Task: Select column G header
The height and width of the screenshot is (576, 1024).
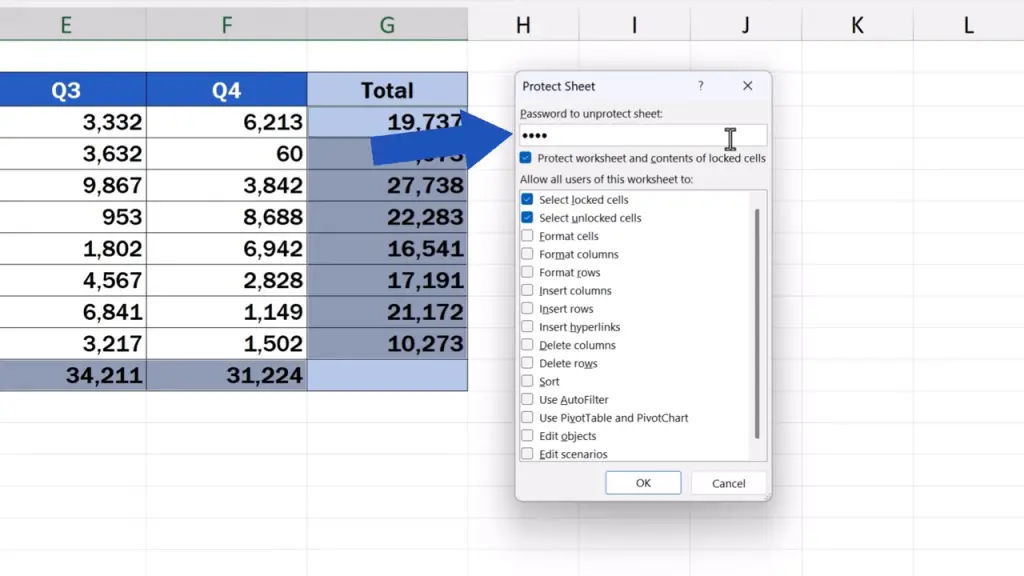Action: pos(387,25)
